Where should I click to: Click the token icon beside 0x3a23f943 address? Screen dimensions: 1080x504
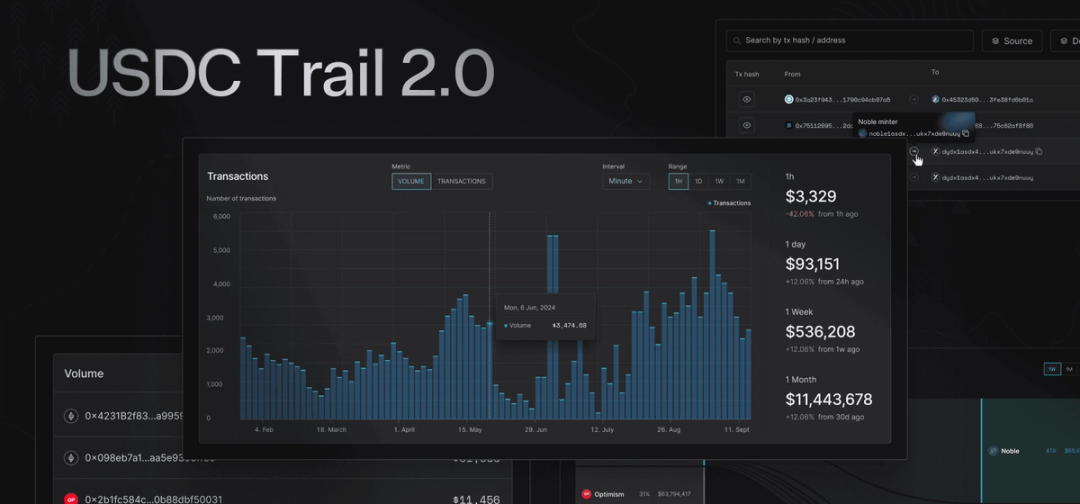pyautogui.click(x=789, y=99)
